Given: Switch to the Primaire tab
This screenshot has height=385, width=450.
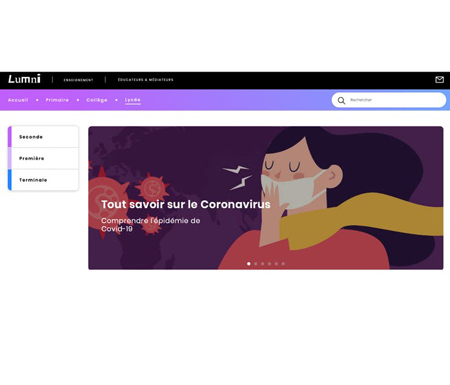Looking at the screenshot, I should coord(57,100).
